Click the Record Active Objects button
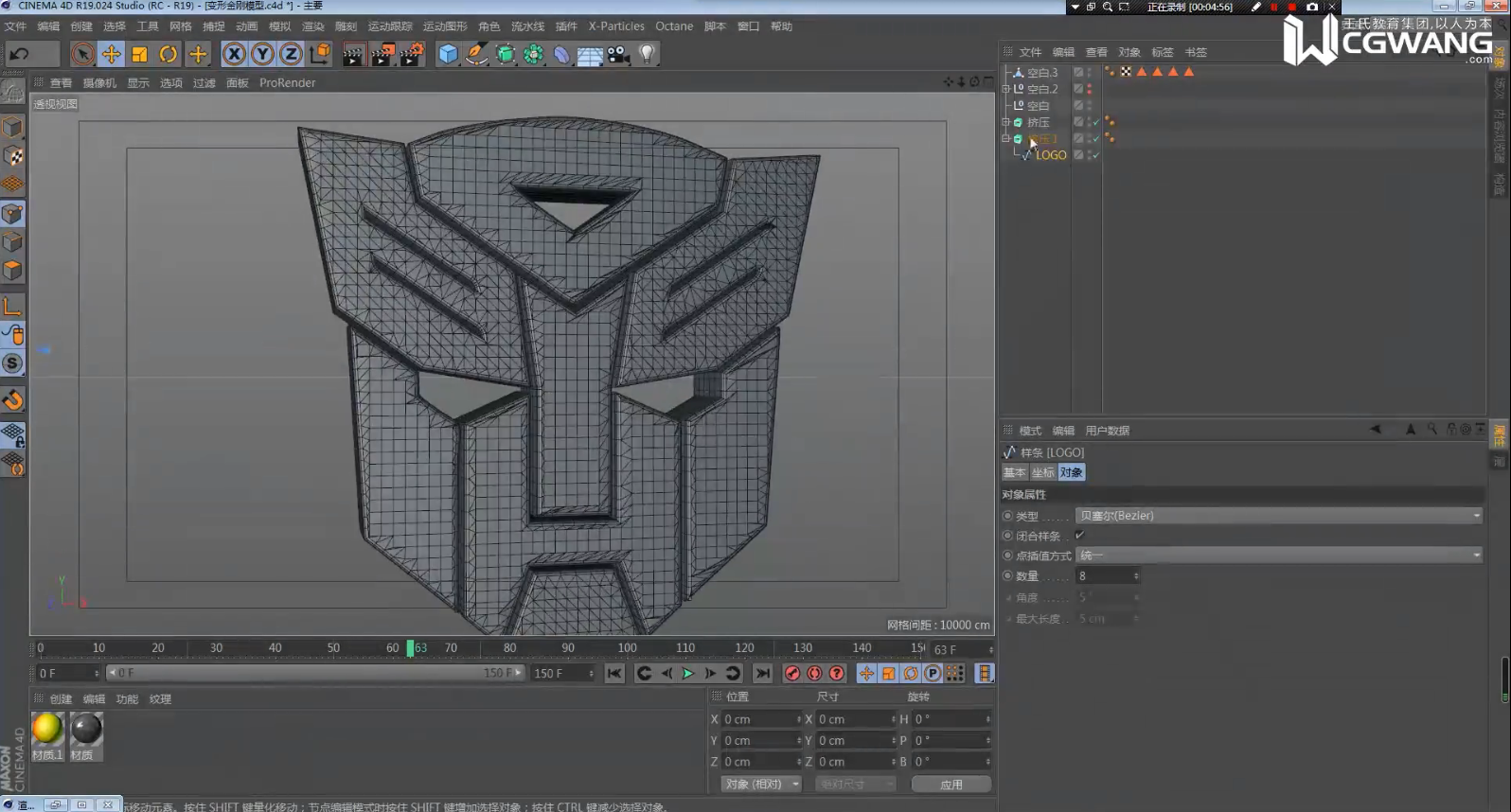 coord(792,673)
